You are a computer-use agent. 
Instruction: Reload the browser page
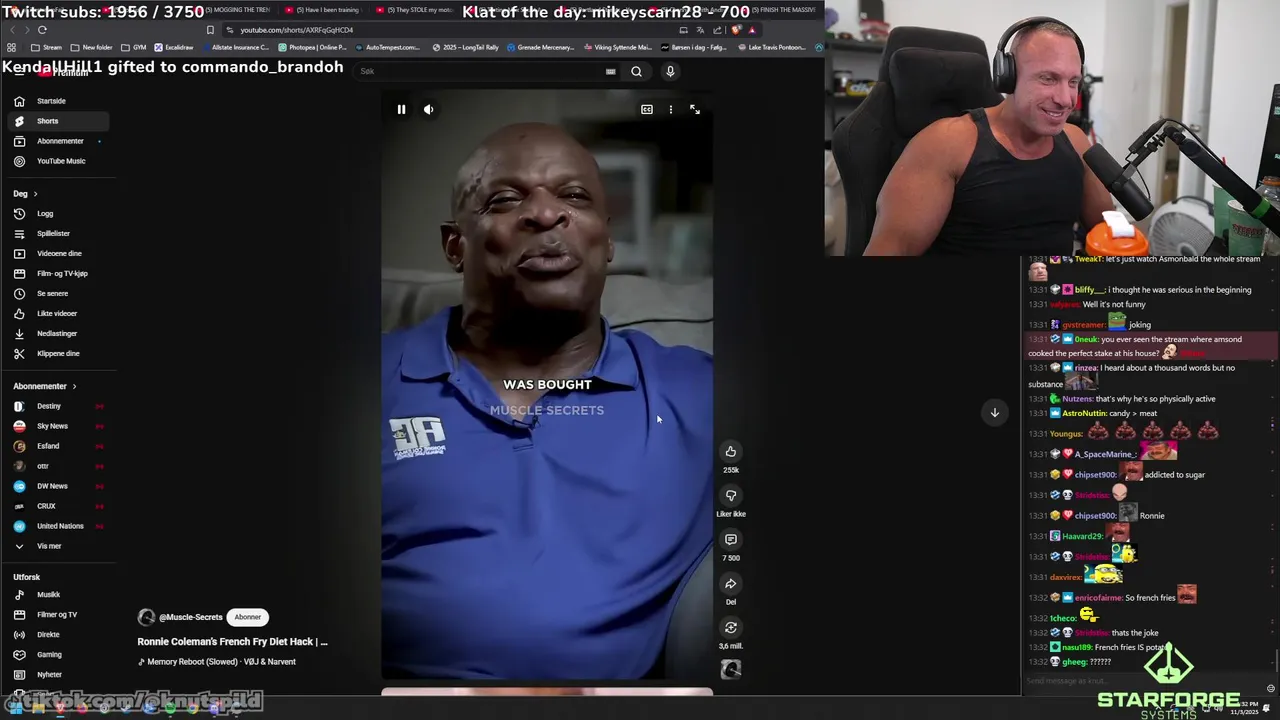[42, 30]
